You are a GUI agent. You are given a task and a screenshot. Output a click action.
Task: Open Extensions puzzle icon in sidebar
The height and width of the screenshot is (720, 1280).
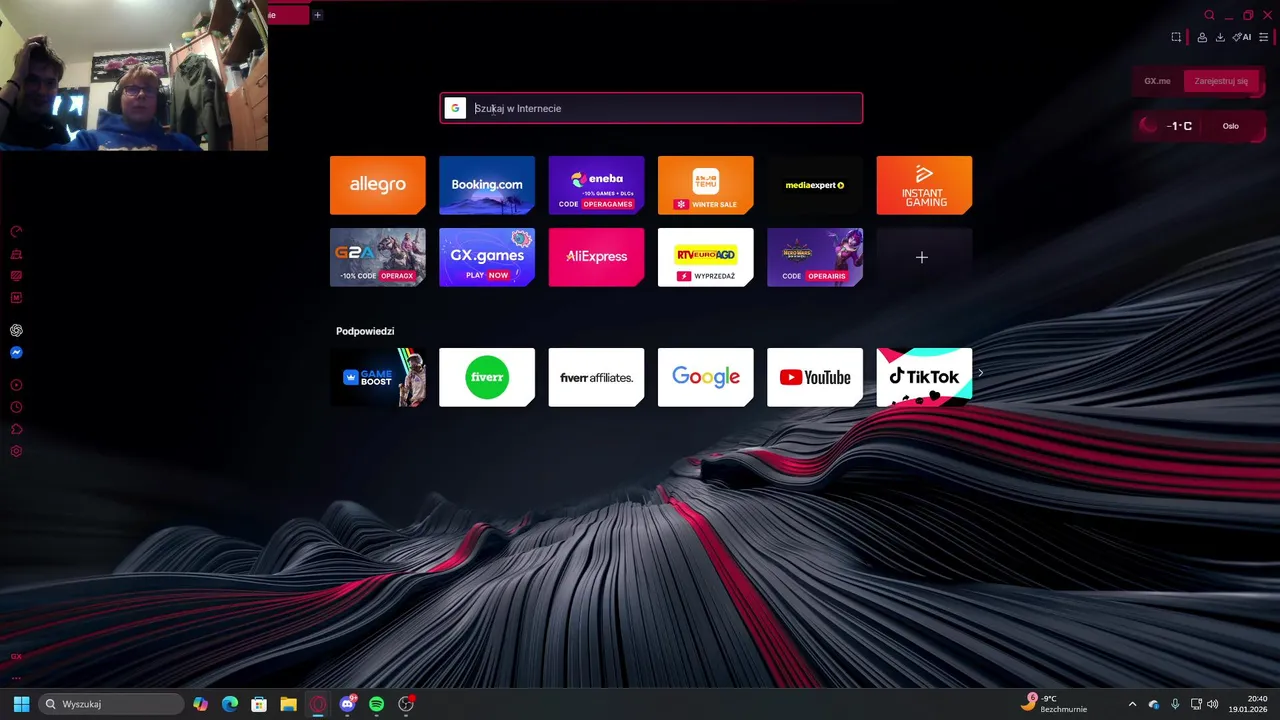pos(16,429)
